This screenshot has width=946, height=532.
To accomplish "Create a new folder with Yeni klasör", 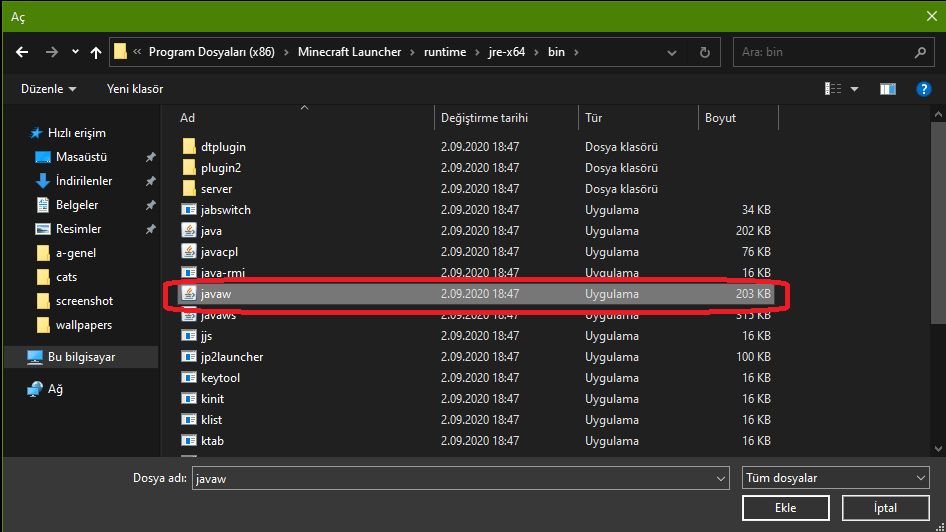I will [135, 89].
